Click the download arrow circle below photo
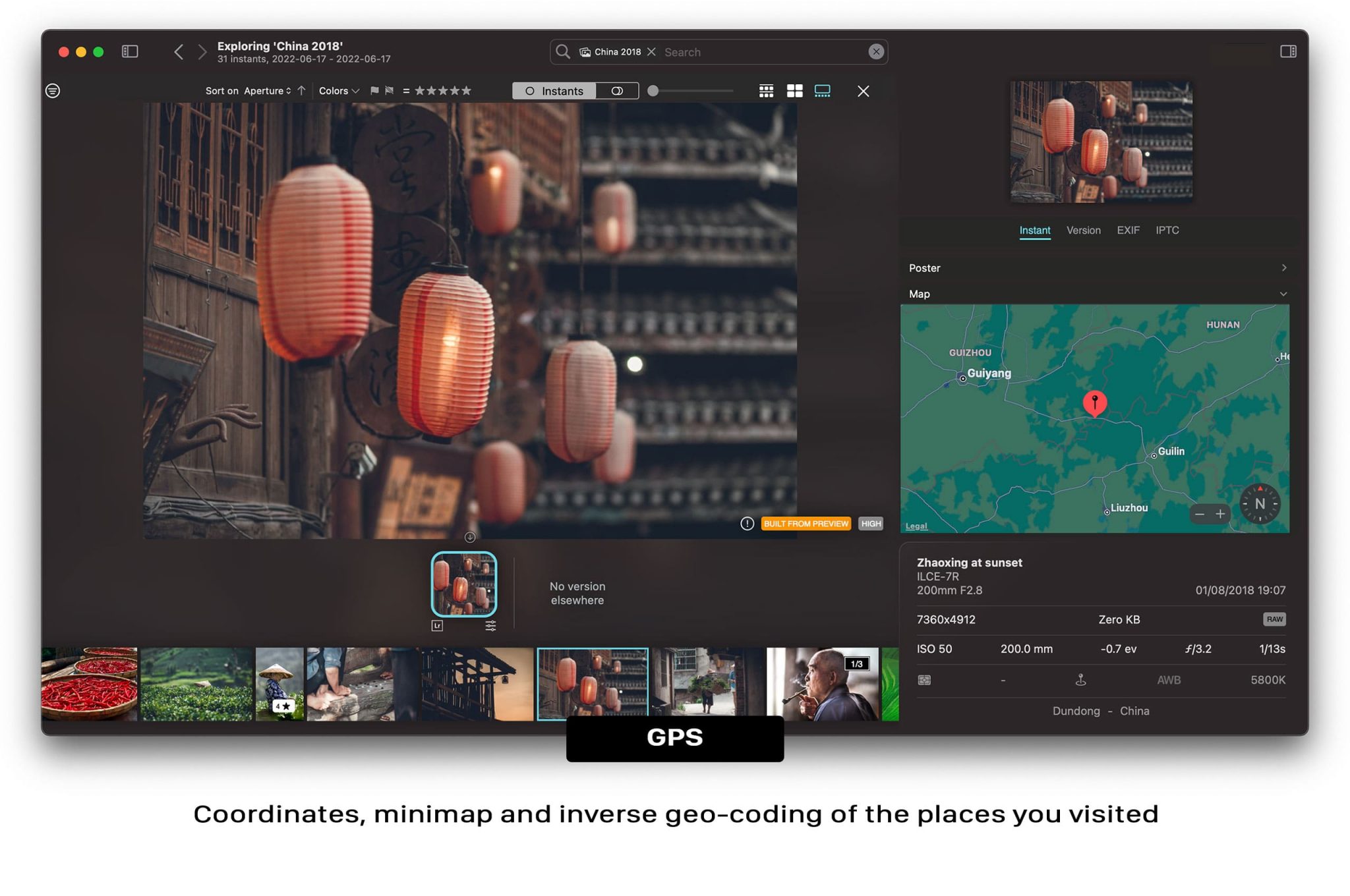Image resolution: width=1350 pixels, height=896 pixels. 470,537
